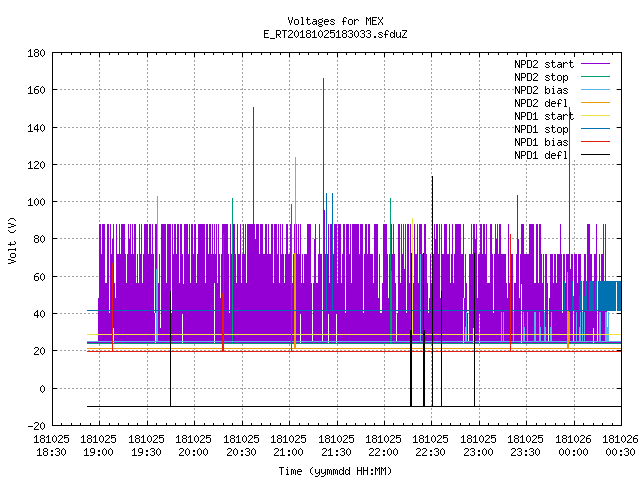Click the 'NPD1 bias' legend label
640x480 pixels.
pos(541,142)
